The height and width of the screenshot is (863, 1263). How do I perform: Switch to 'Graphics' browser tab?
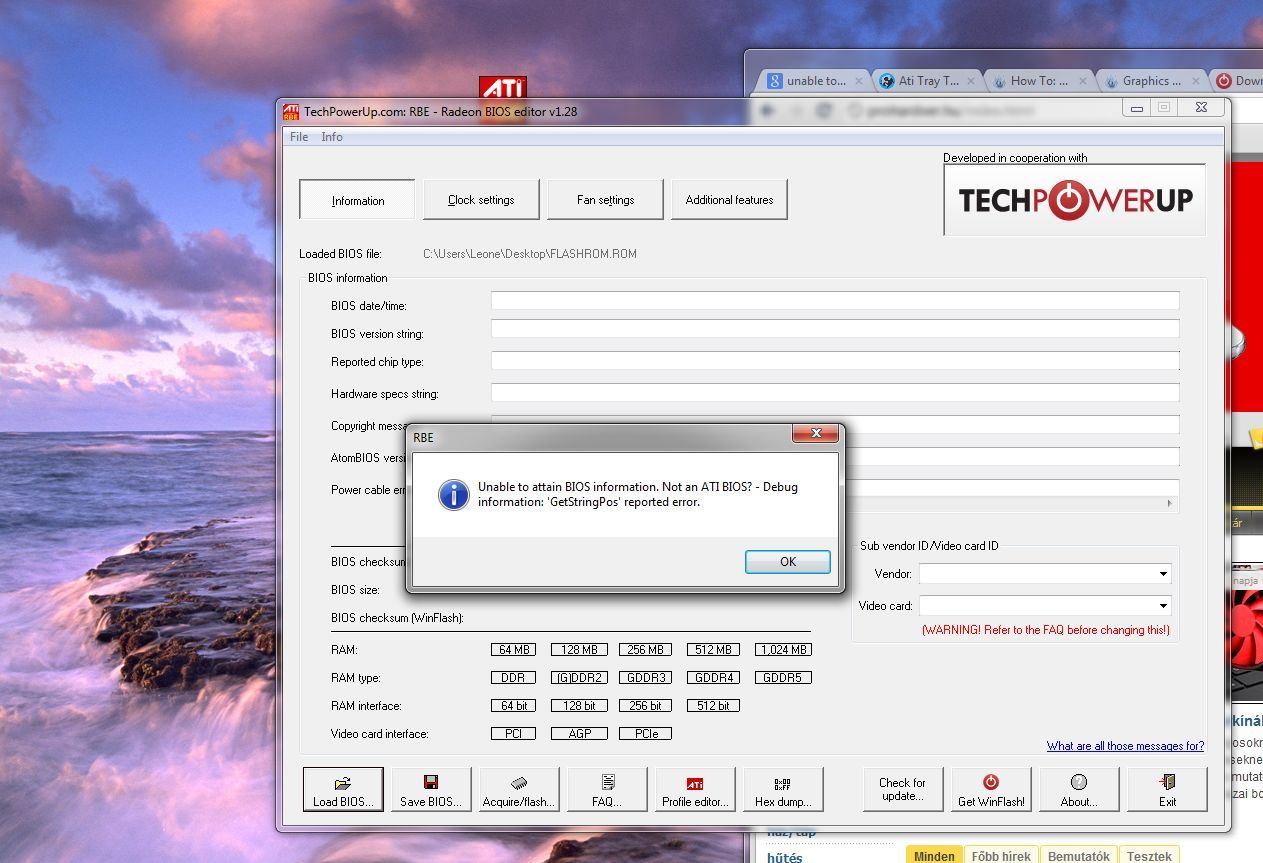tap(1150, 81)
